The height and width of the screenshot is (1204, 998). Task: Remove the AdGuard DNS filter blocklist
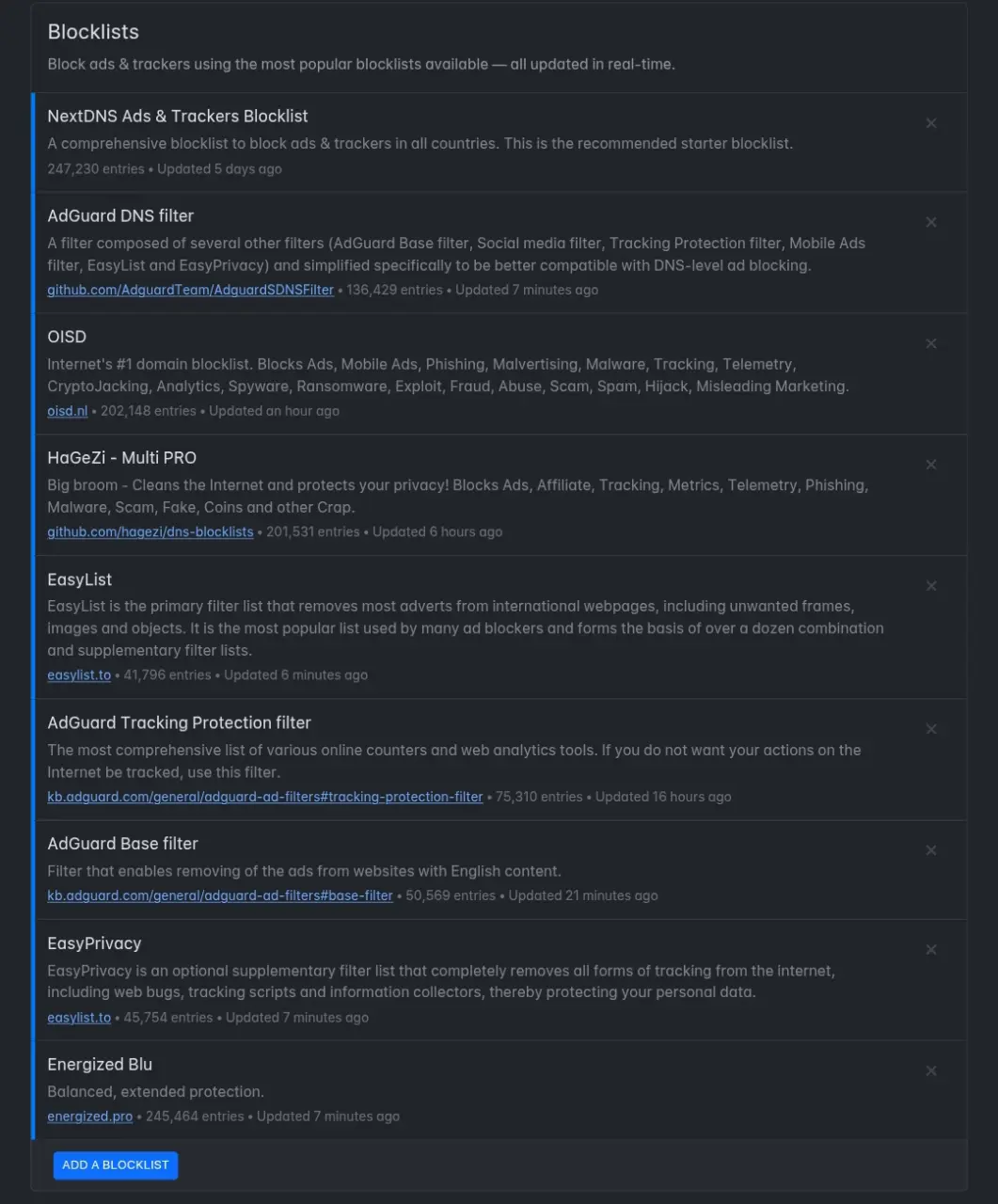coord(931,223)
